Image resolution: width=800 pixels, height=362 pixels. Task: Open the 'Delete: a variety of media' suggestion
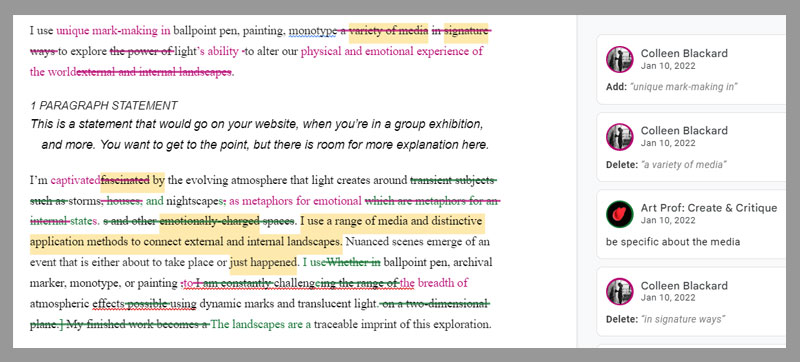pos(691,147)
